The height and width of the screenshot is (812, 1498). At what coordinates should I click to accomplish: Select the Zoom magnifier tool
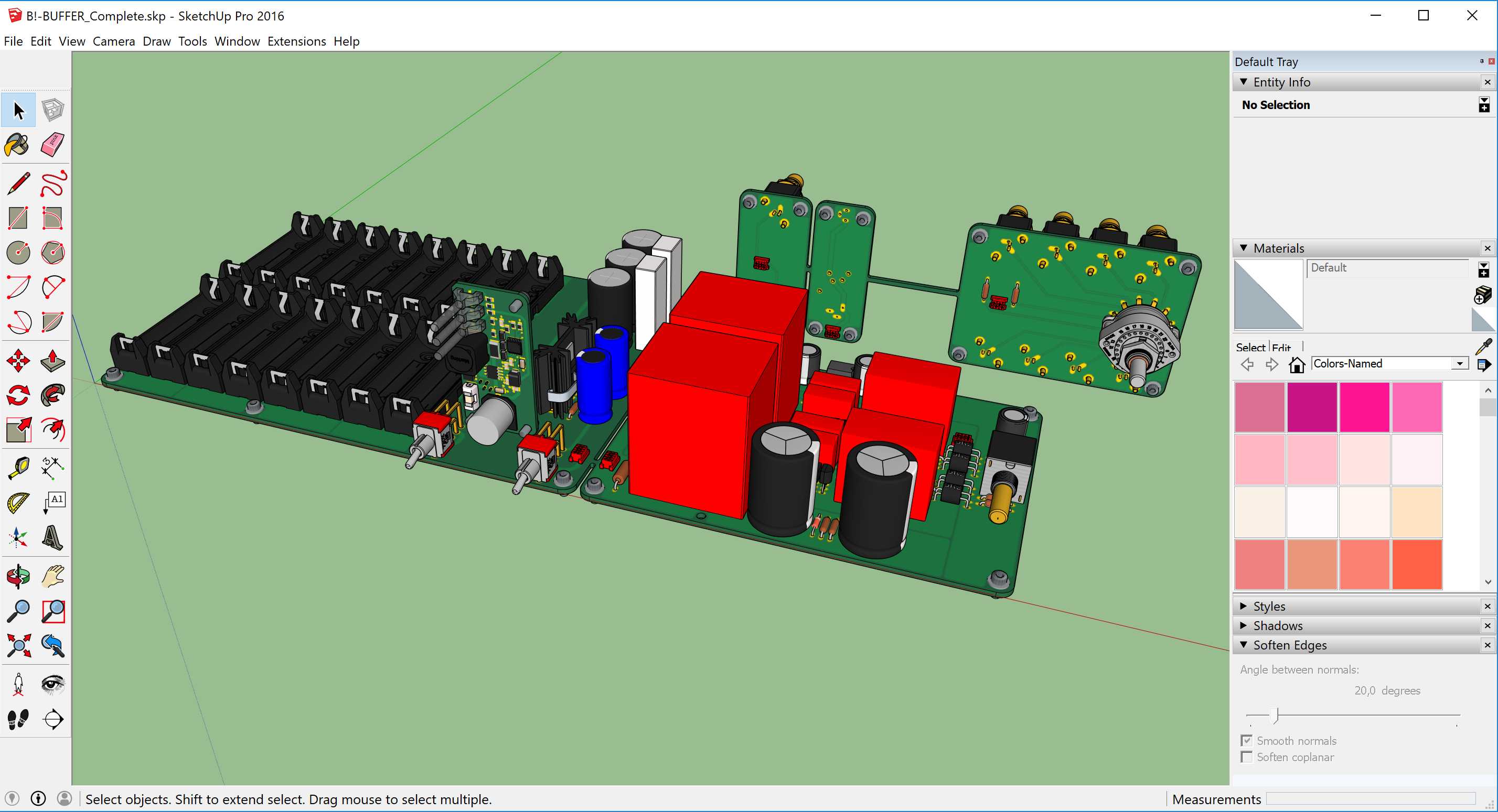(x=18, y=611)
